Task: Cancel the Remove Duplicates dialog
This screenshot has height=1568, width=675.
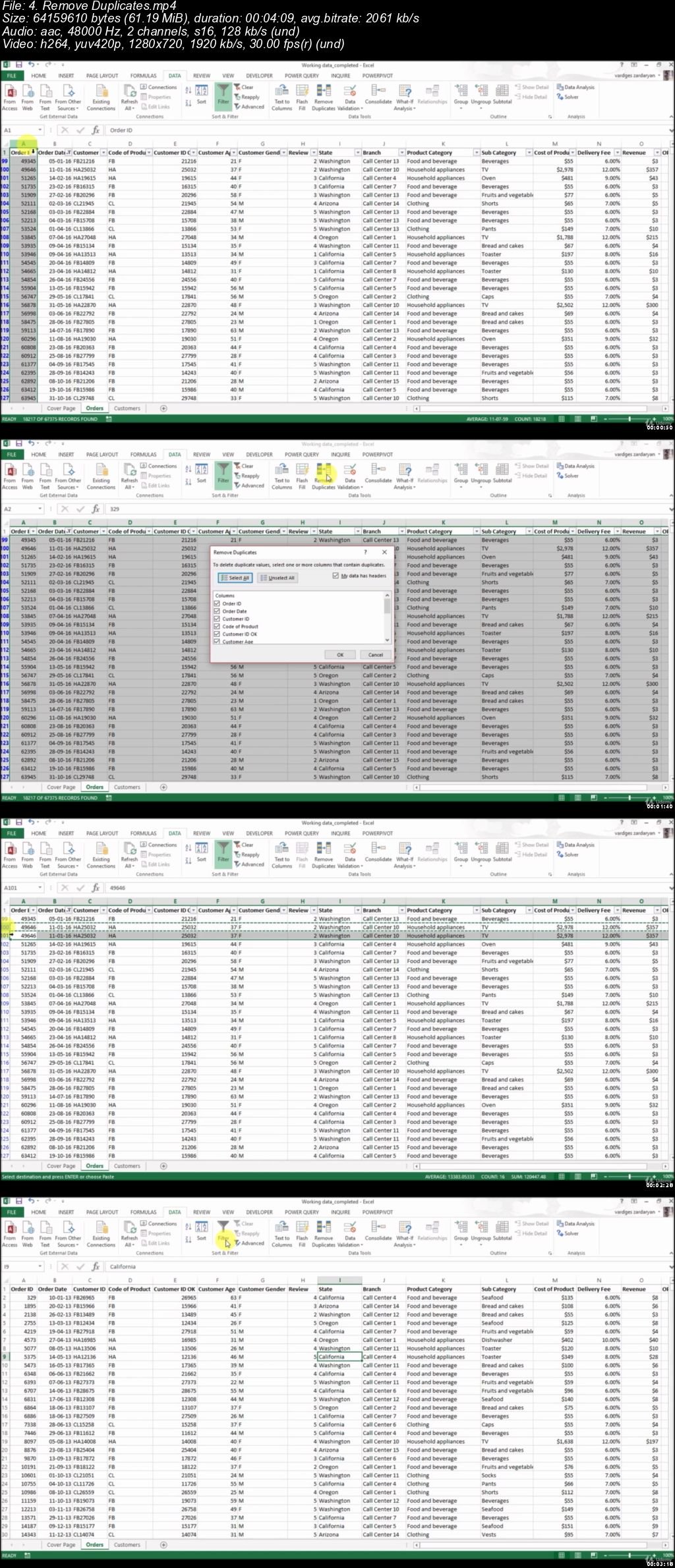Action: point(376,655)
